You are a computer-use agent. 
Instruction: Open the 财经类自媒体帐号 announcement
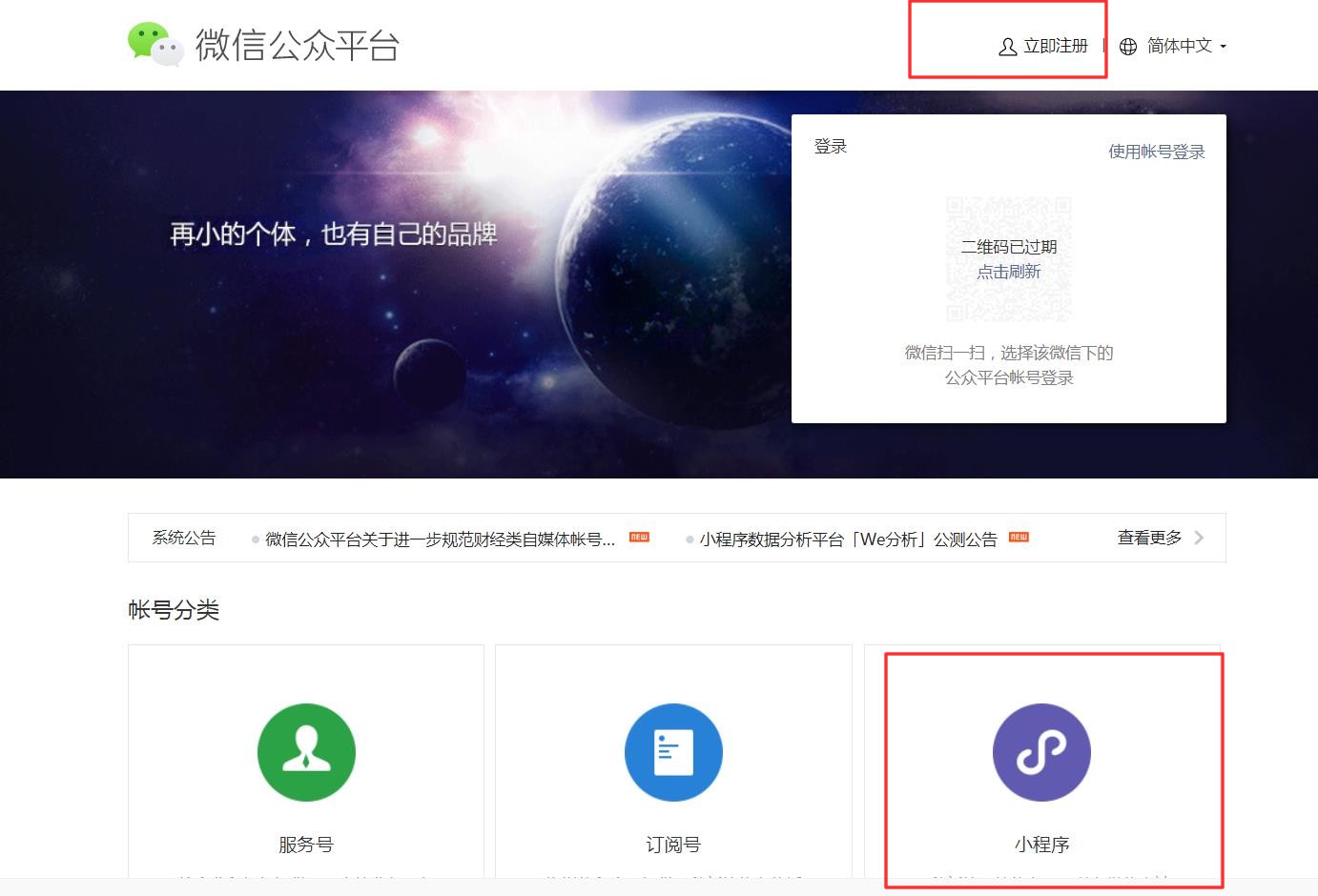[x=440, y=540]
